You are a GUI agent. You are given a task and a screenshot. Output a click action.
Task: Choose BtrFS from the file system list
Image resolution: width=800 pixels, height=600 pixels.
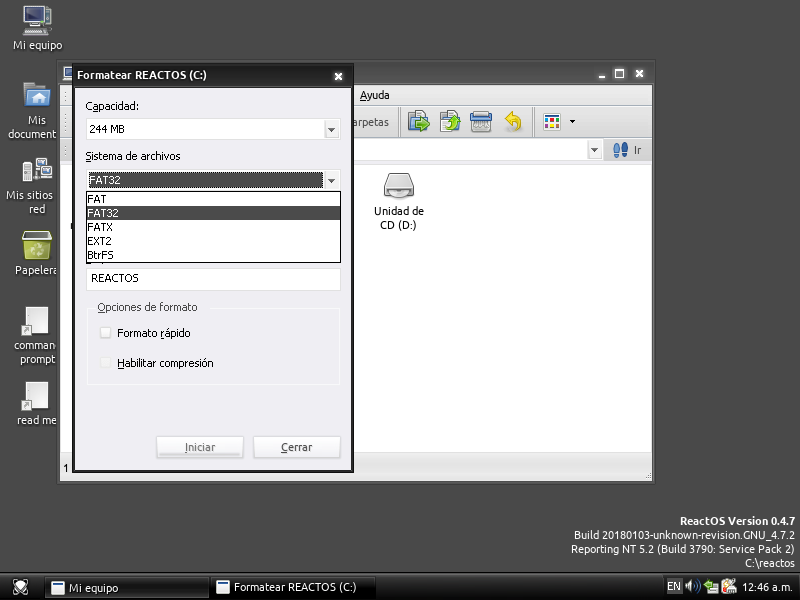tap(213, 255)
